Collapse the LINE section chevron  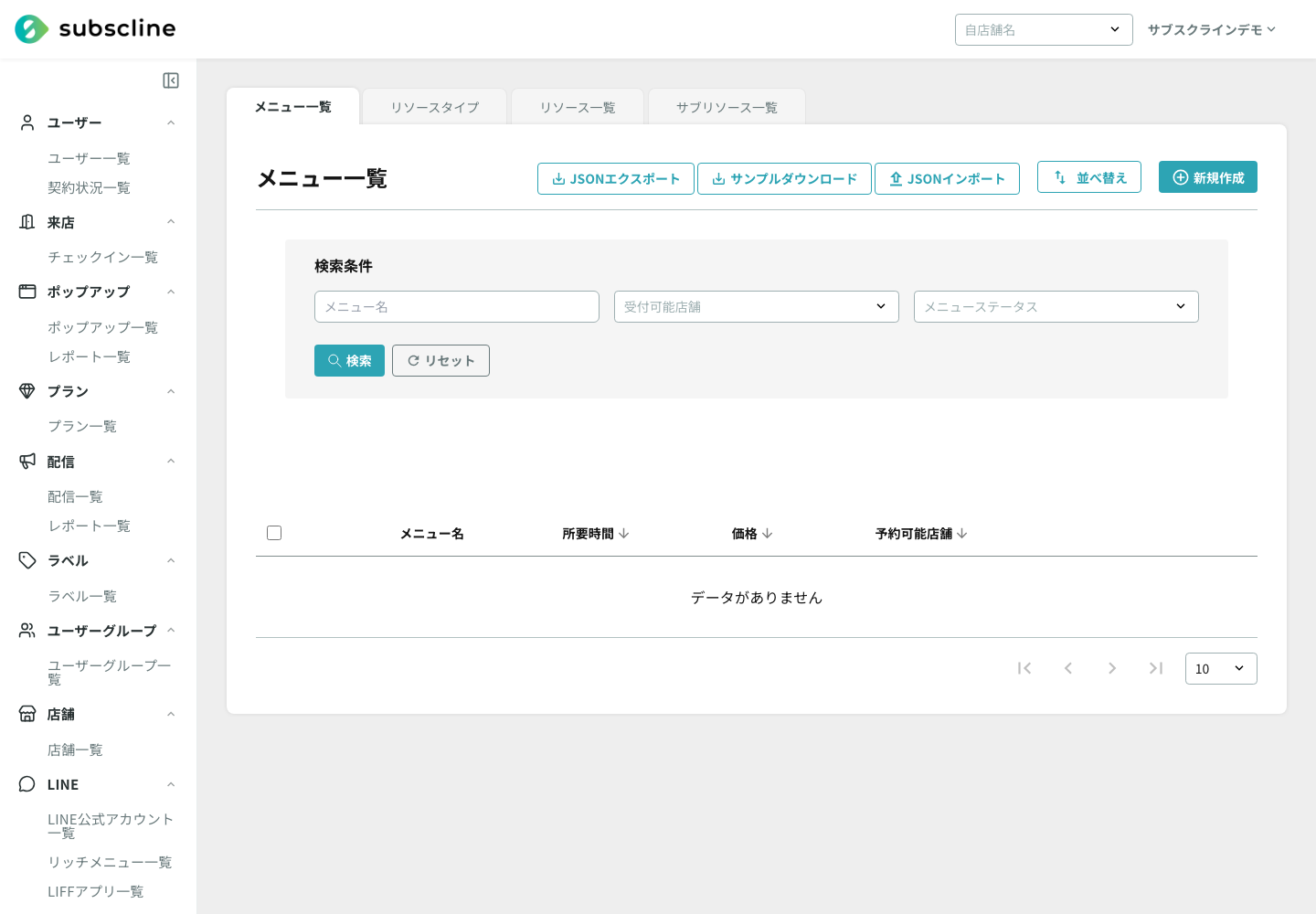tap(171, 784)
